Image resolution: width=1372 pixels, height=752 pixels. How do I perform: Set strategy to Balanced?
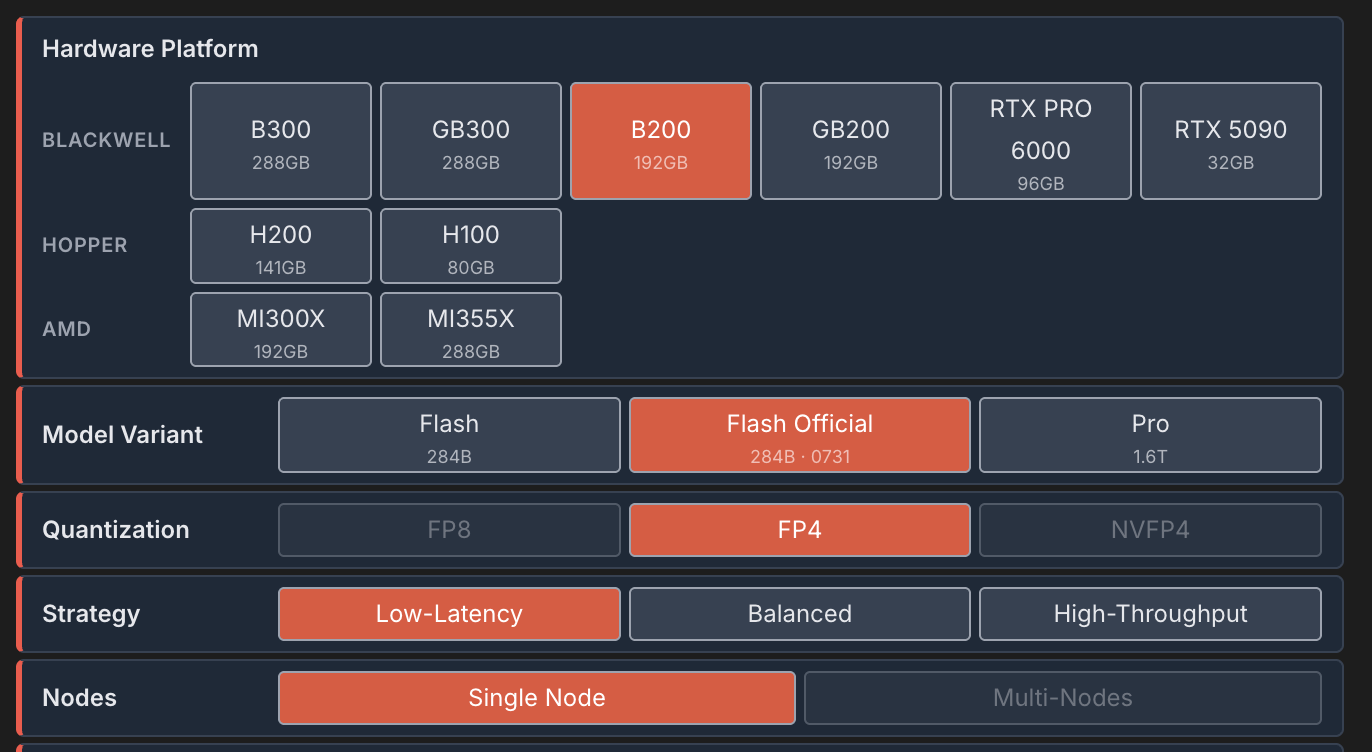(800, 614)
